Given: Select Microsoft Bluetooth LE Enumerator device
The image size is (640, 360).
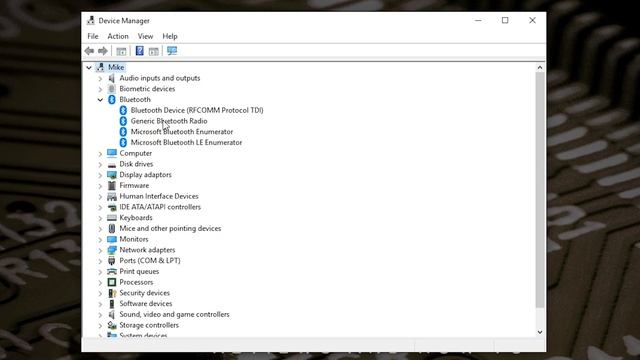Looking at the screenshot, I should coord(187,142).
